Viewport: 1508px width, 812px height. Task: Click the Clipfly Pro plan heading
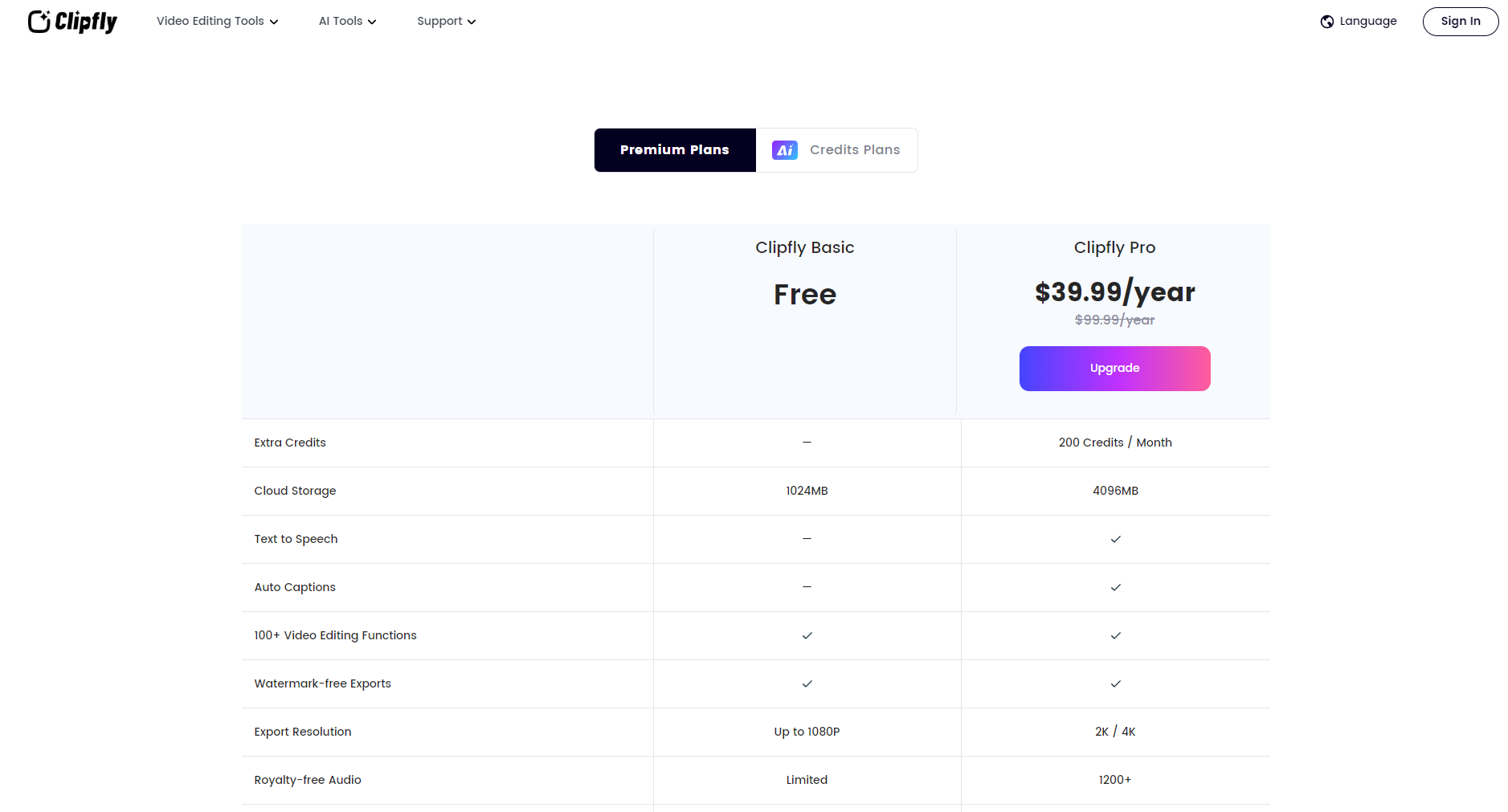1115,247
